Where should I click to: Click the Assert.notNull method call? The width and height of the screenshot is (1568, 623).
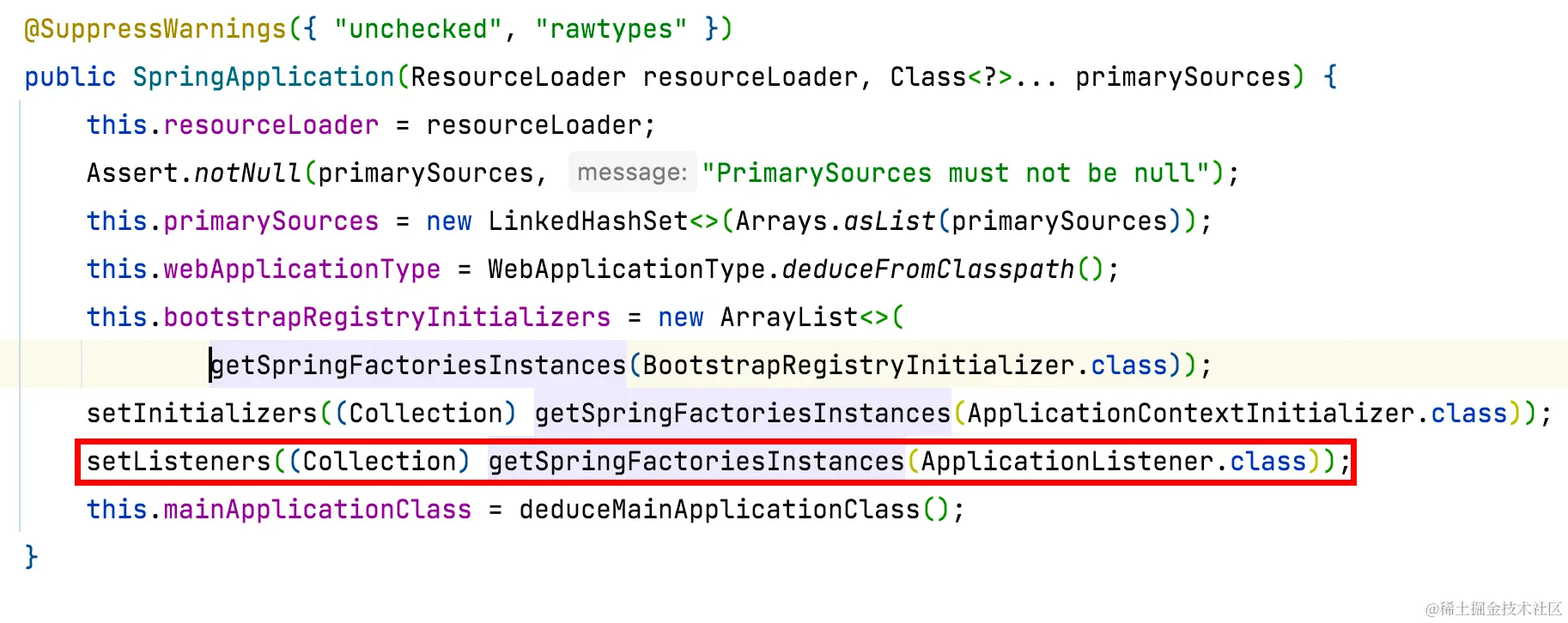click(194, 173)
